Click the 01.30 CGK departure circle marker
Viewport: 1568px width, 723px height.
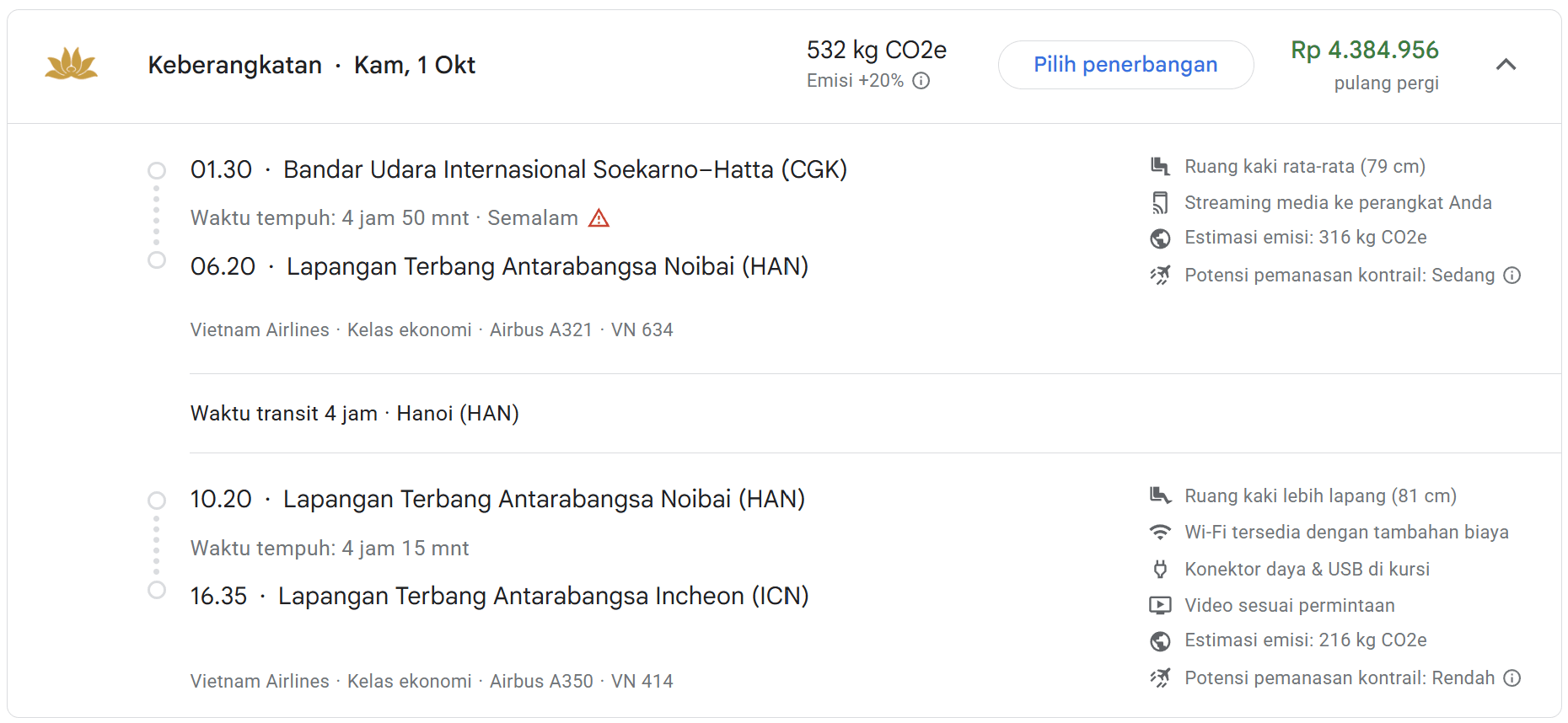pyautogui.click(x=157, y=170)
